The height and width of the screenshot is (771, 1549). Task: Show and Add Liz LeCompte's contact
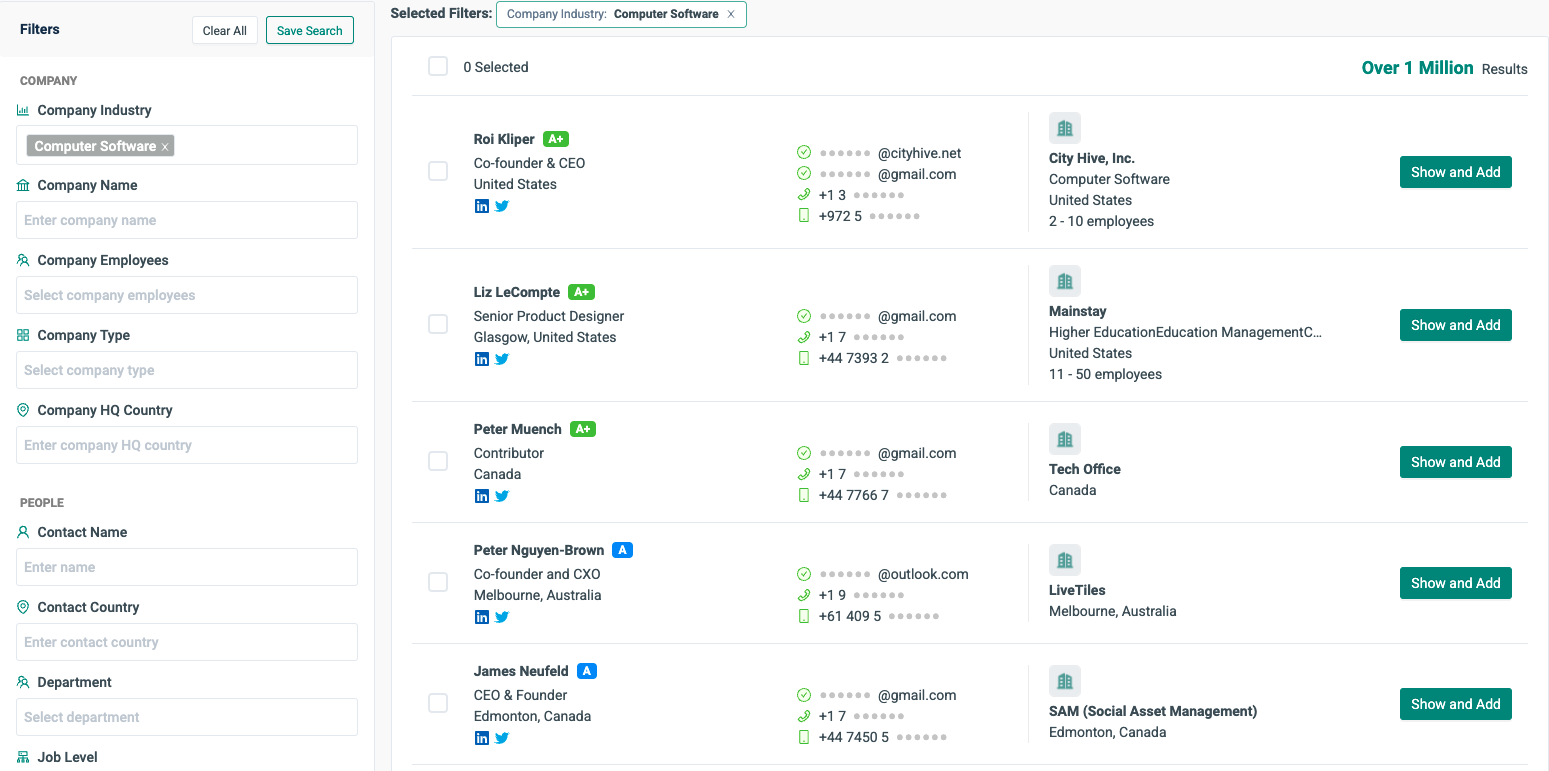(1456, 325)
